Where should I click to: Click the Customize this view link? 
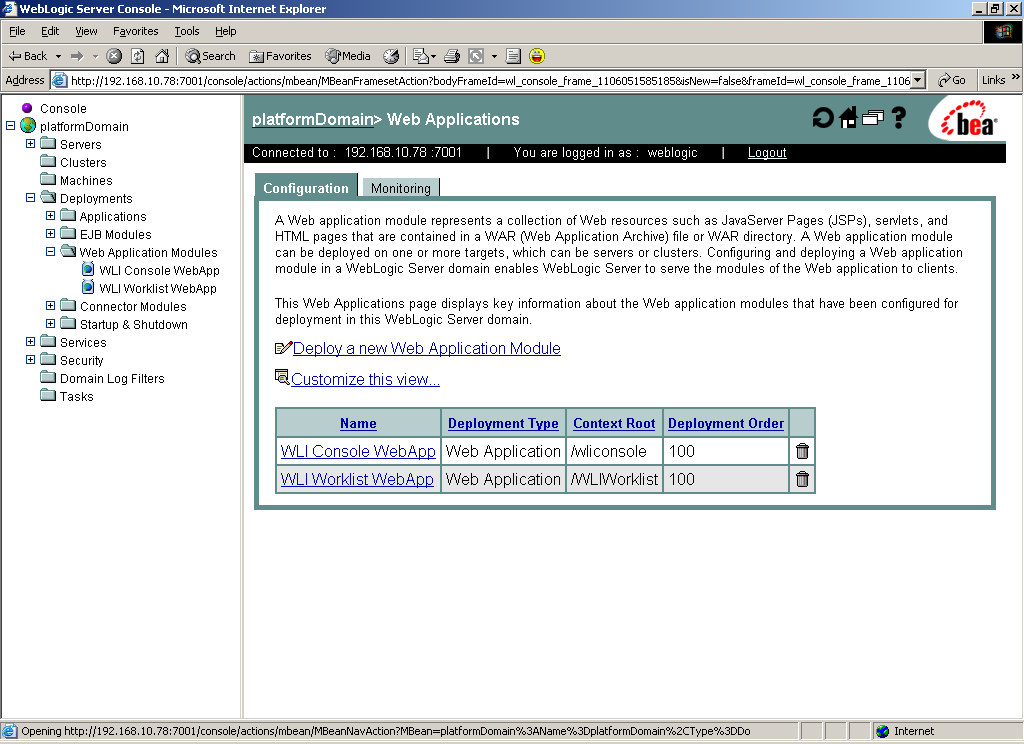[365, 380]
